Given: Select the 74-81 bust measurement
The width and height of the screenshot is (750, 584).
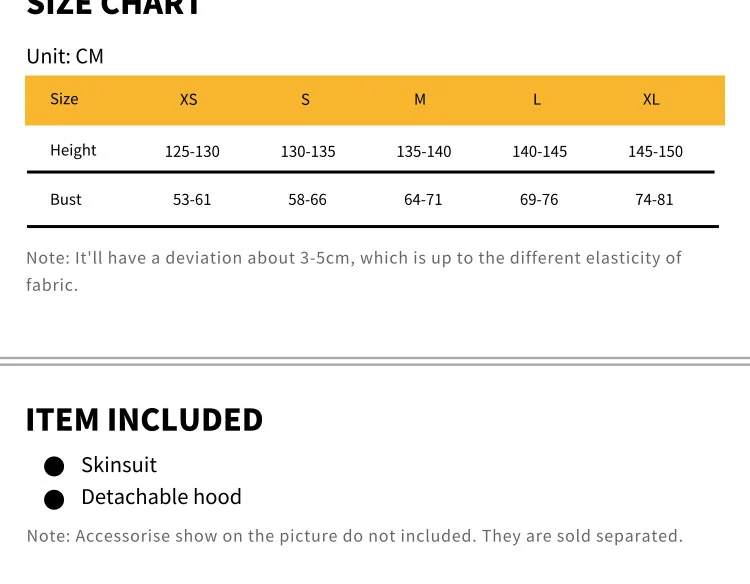Looking at the screenshot, I should point(654,199).
